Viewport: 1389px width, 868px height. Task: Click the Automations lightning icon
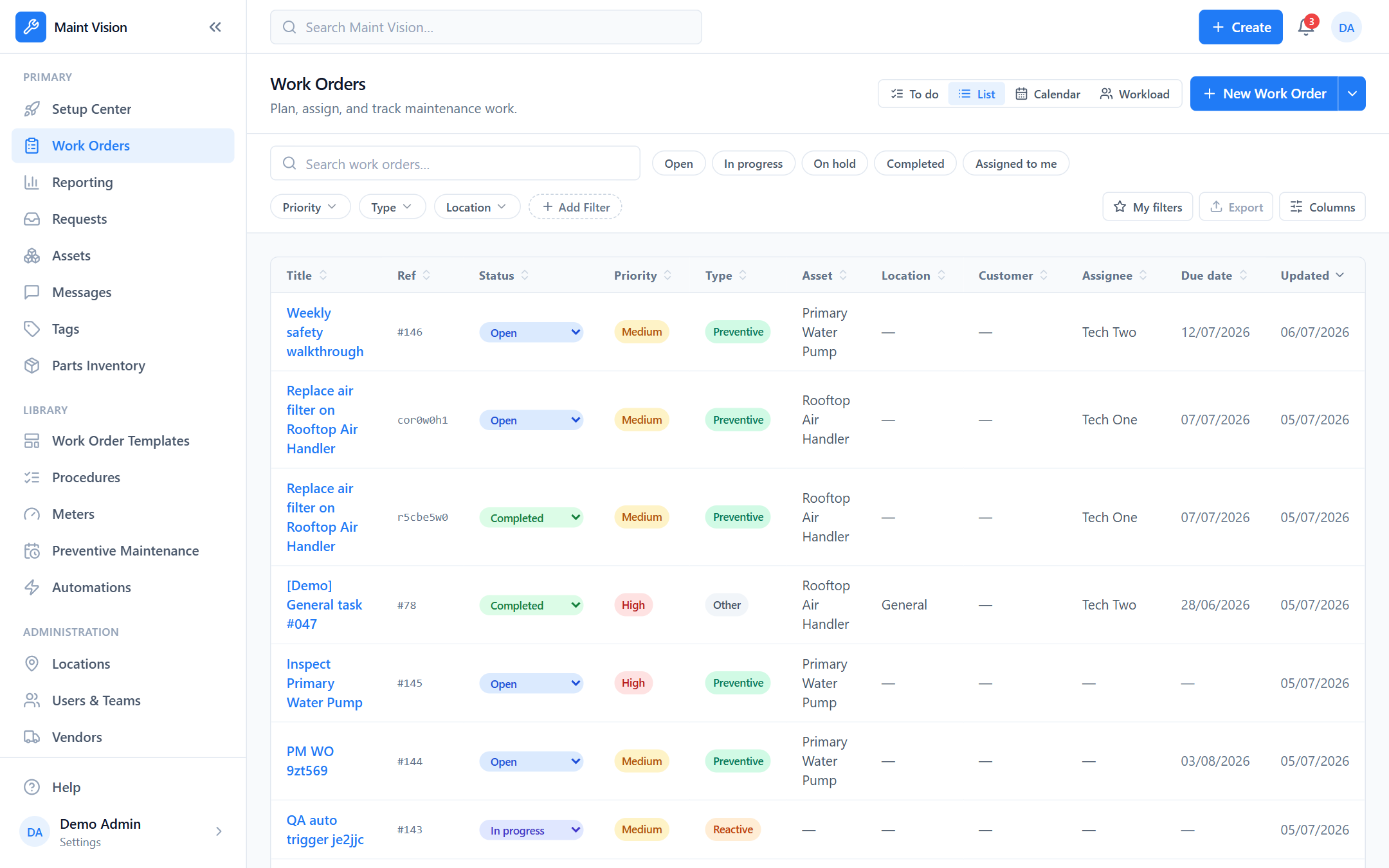32,587
